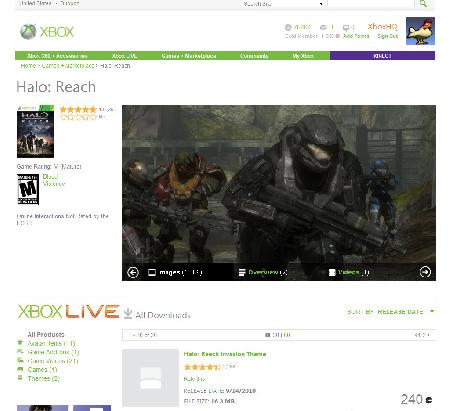Go to previous screenshot with left arrow
The height and width of the screenshot is (411, 450).
pos(133,272)
